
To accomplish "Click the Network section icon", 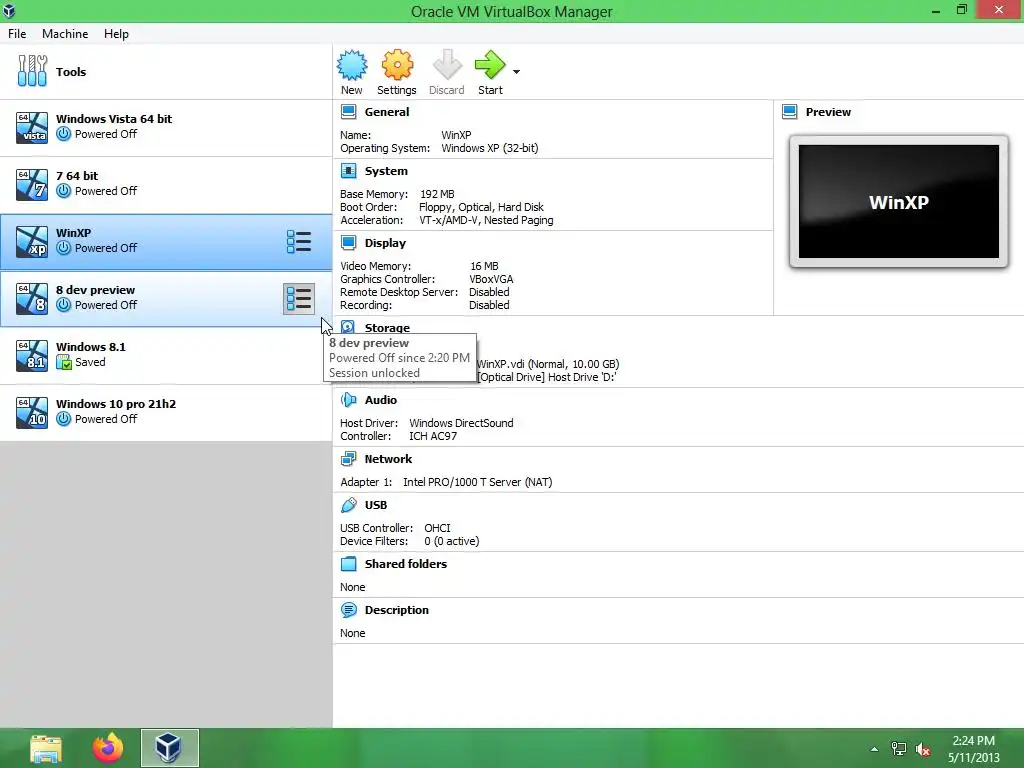I will pyautogui.click(x=349, y=459).
